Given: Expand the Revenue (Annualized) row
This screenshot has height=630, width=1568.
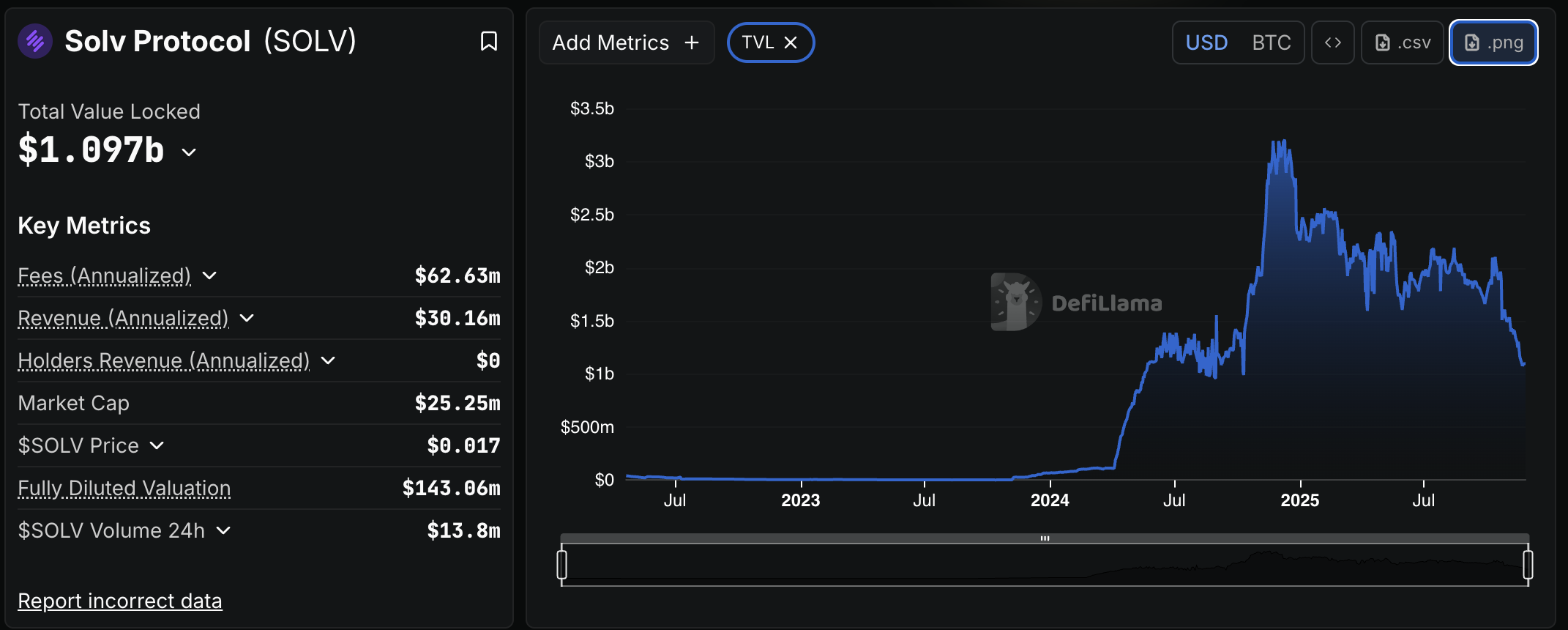Looking at the screenshot, I should [x=247, y=318].
